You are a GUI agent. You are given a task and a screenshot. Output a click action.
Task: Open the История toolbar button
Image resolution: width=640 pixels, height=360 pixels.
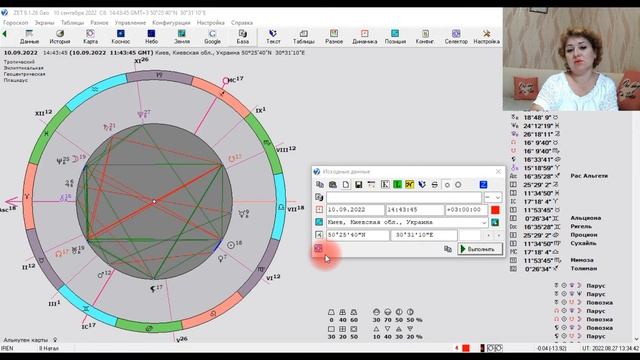coord(60,37)
